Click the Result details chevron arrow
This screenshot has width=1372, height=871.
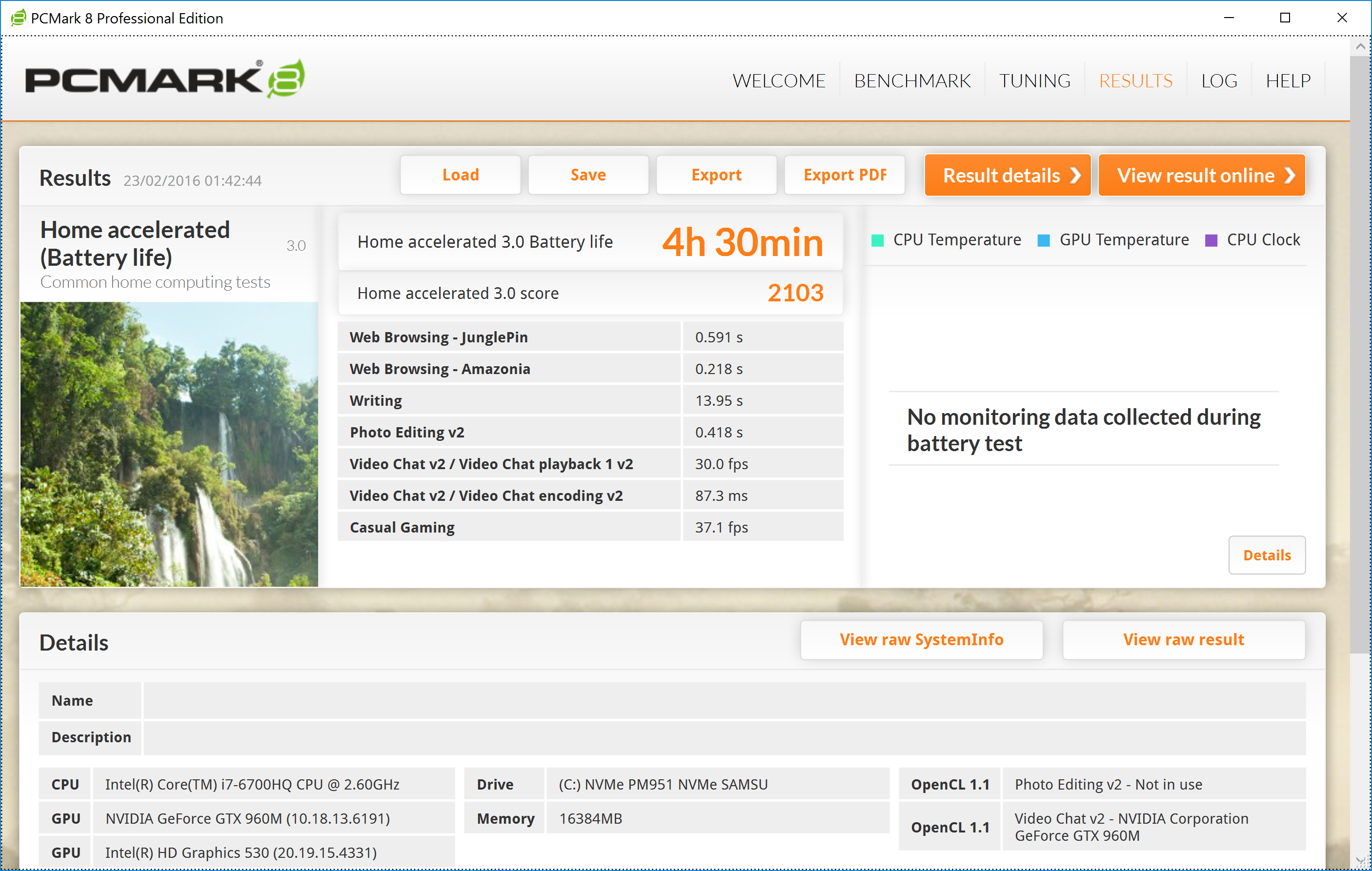pos(1075,176)
